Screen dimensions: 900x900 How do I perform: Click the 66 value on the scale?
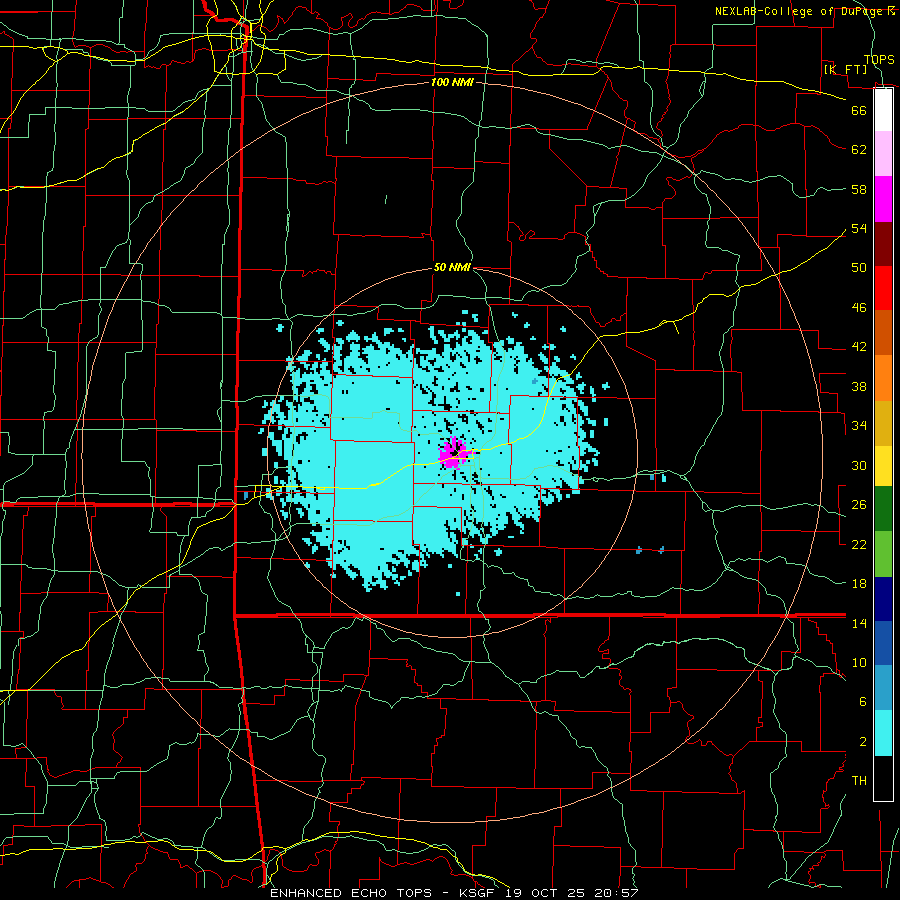tap(859, 110)
